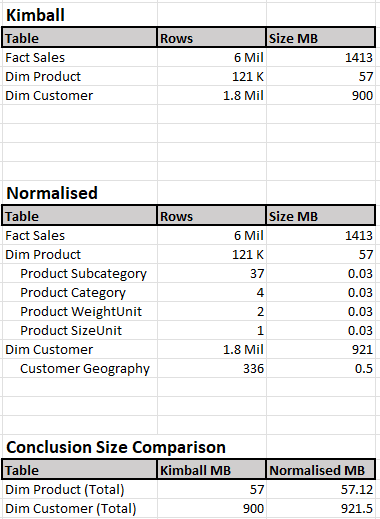Image resolution: width=380 pixels, height=519 pixels.
Task: Click Dim Product total value 57.12
Action: [321, 489]
